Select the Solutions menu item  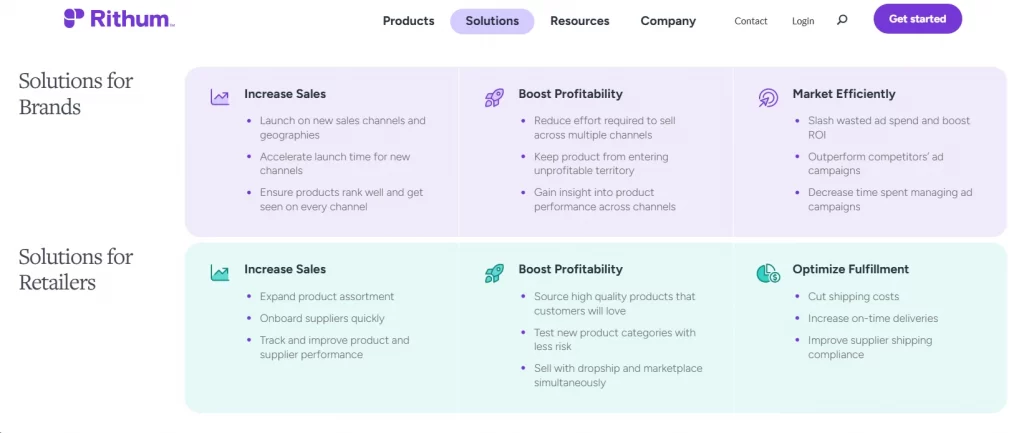click(x=492, y=21)
